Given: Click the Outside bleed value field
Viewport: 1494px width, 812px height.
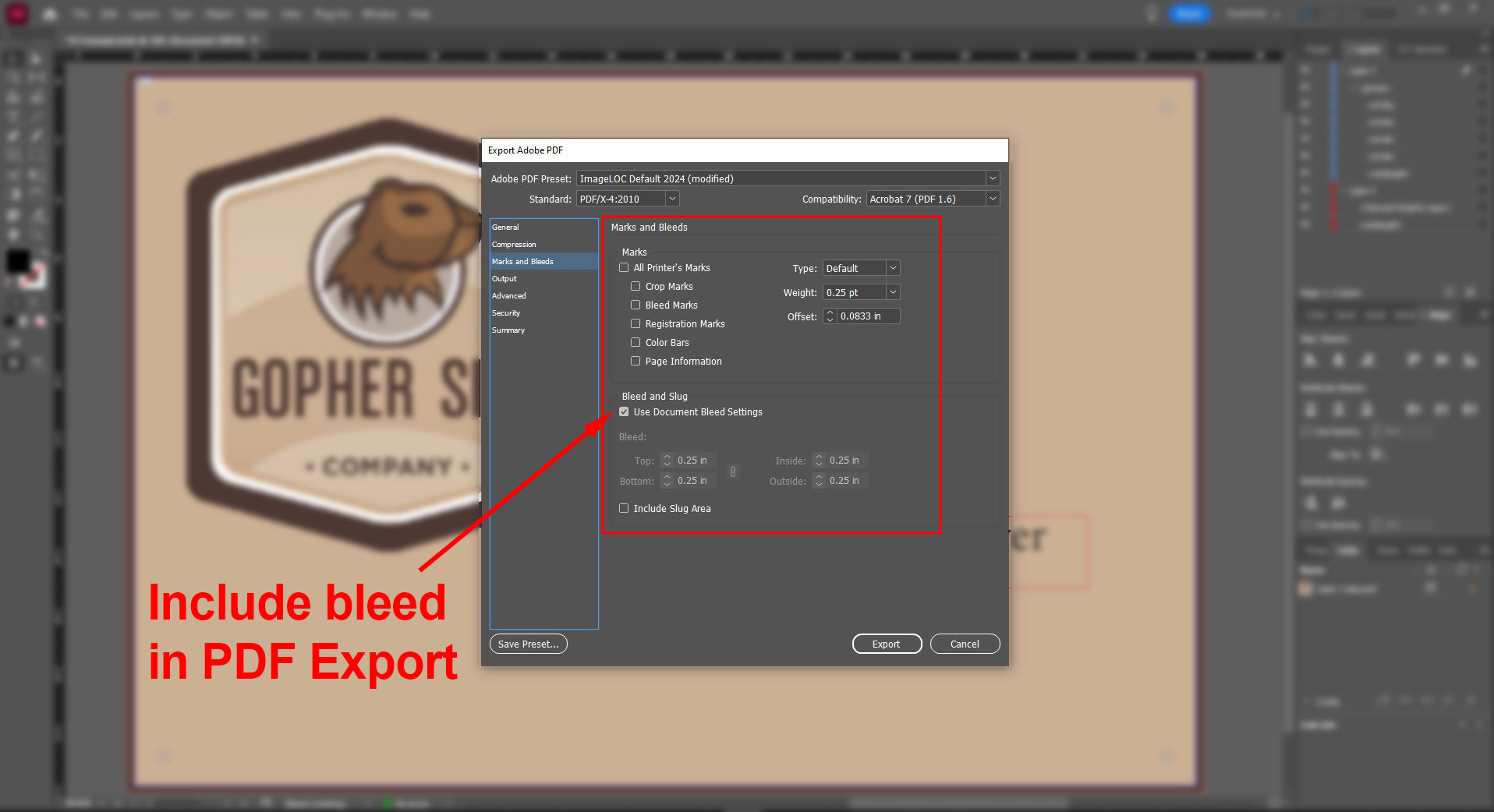Looking at the screenshot, I should [x=848, y=481].
